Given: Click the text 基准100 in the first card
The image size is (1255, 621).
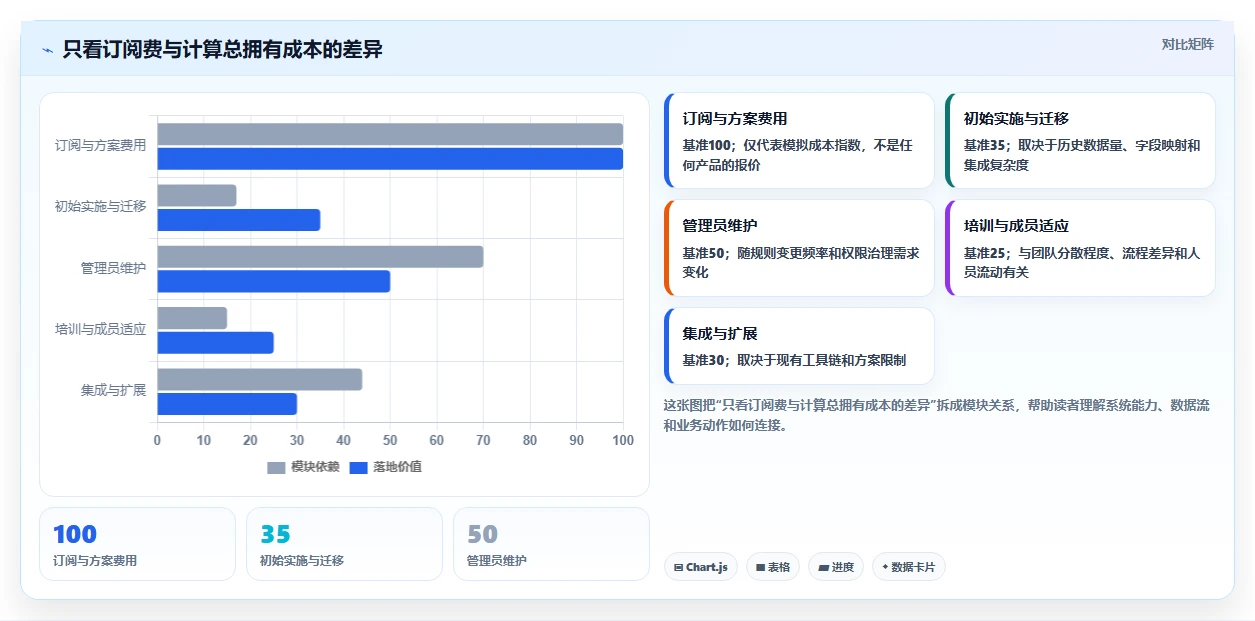Looking at the screenshot, I should [707, 146].
